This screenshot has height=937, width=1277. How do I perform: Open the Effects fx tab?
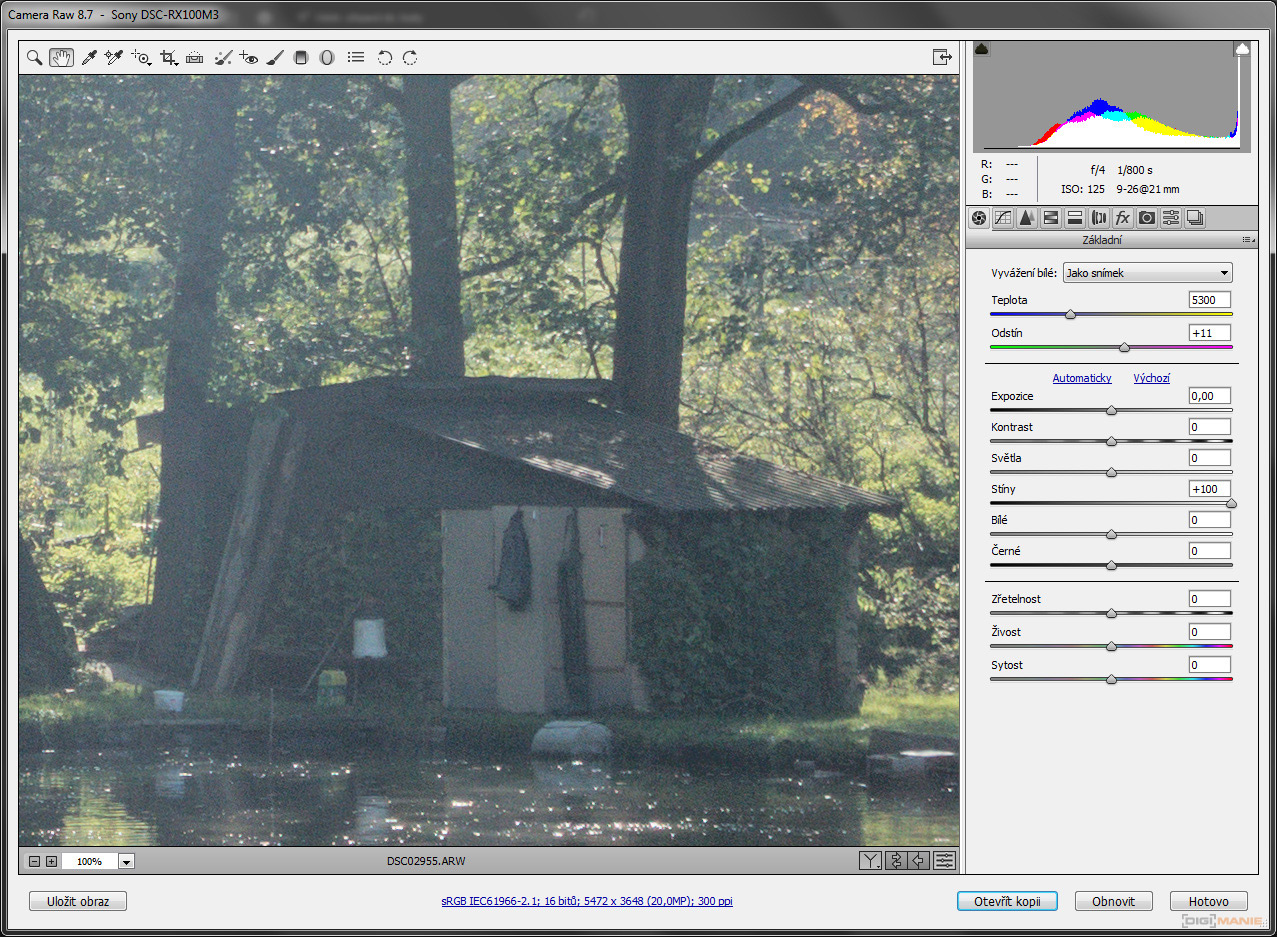click(1123, 218)
